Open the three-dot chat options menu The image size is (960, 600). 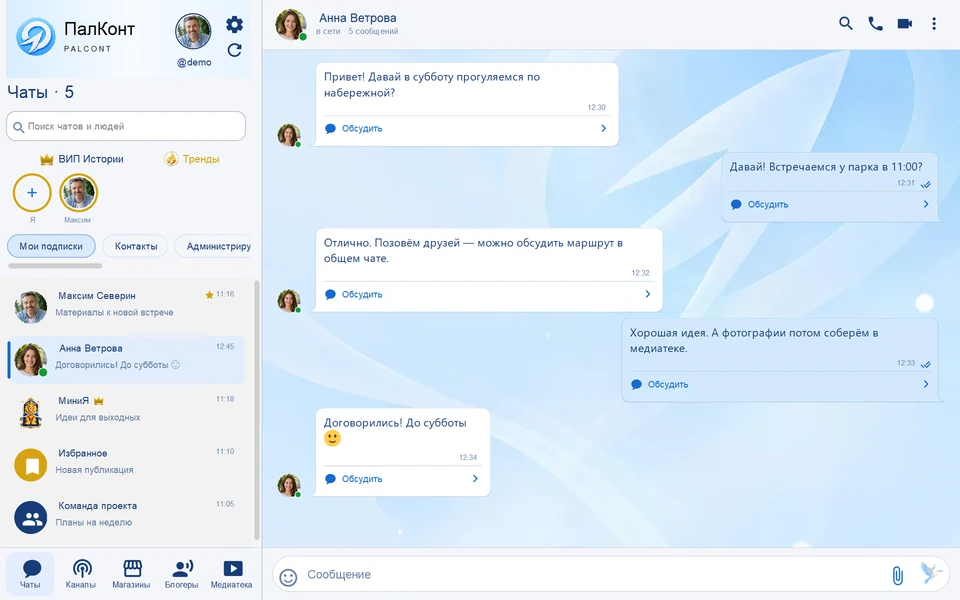tap(934, 23)
